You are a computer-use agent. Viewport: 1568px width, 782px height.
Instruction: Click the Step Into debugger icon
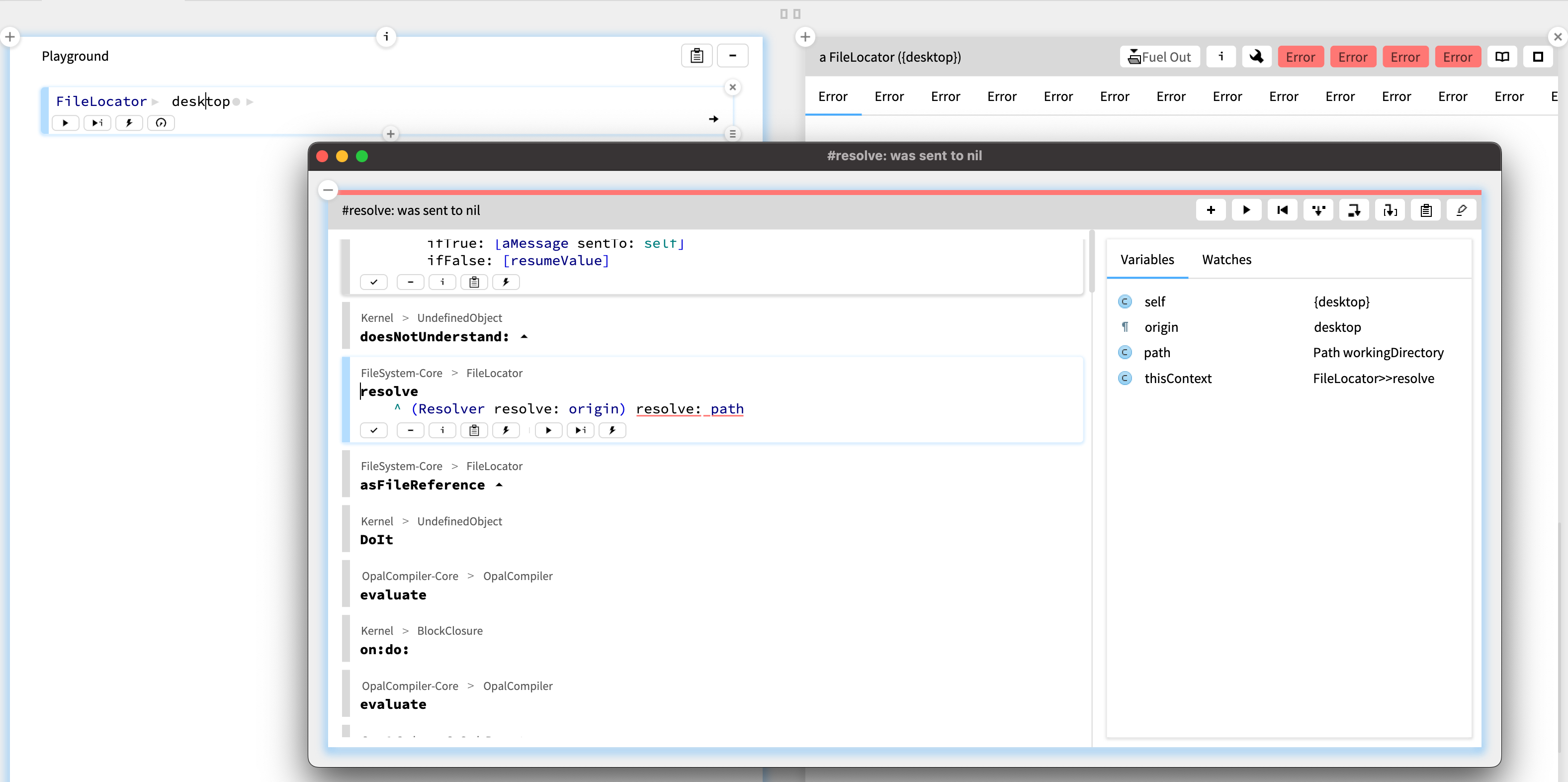[x=1318, y=210]
